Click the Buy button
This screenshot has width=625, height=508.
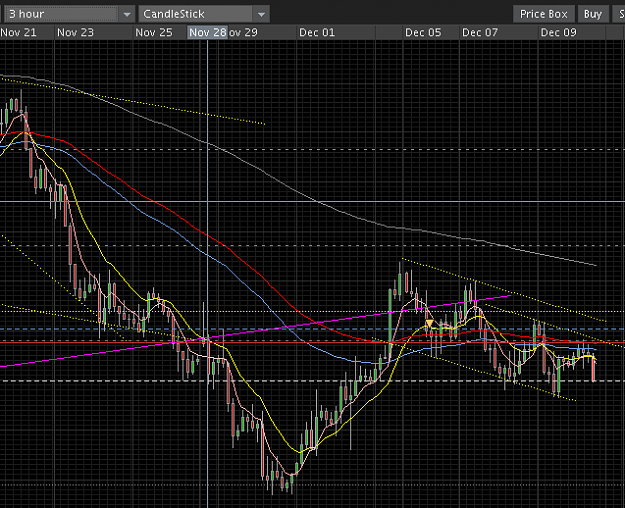point(593,14)
